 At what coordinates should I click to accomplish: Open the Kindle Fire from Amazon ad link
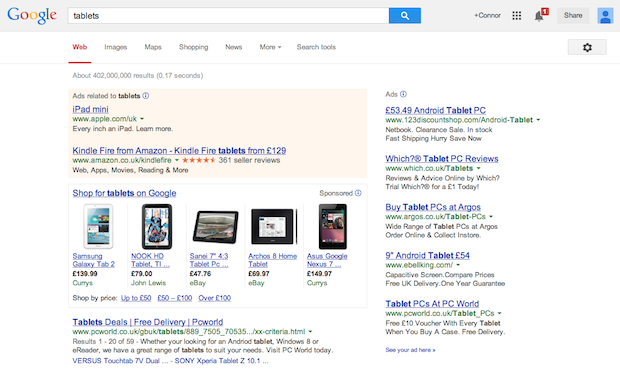(x=179, y=151)
